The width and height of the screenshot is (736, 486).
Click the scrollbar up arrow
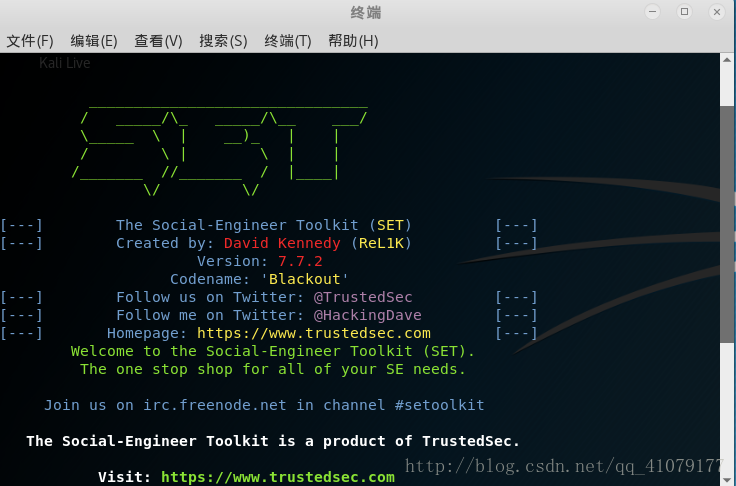coord(727,60)
